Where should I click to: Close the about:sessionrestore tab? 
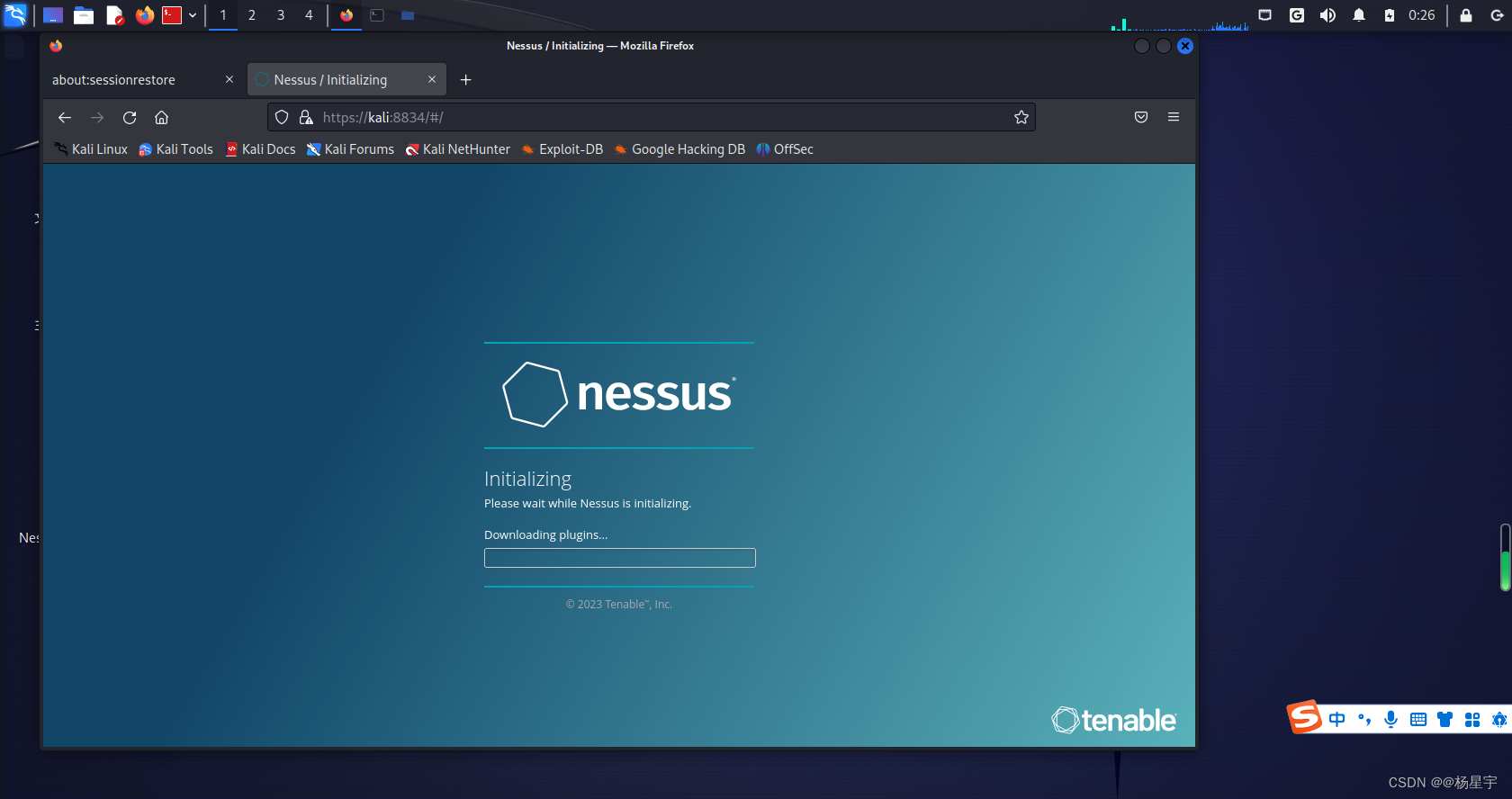pos(229,80)
